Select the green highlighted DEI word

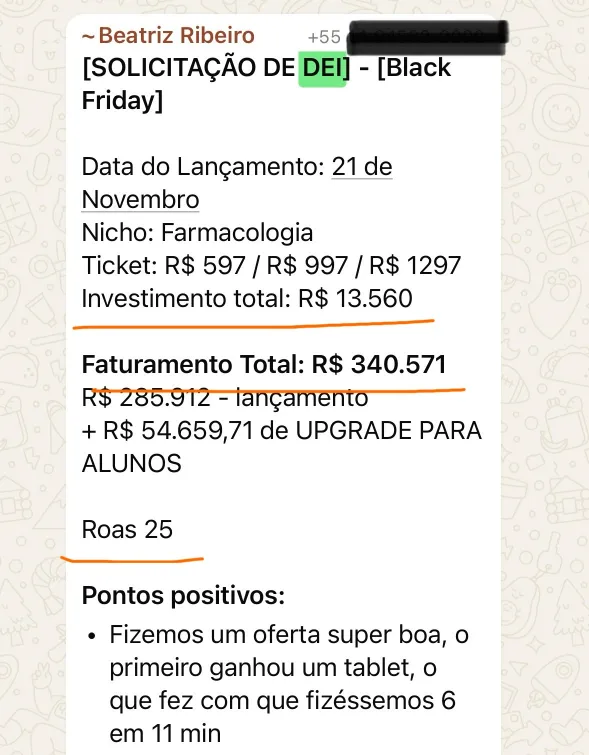click(323, 68)
